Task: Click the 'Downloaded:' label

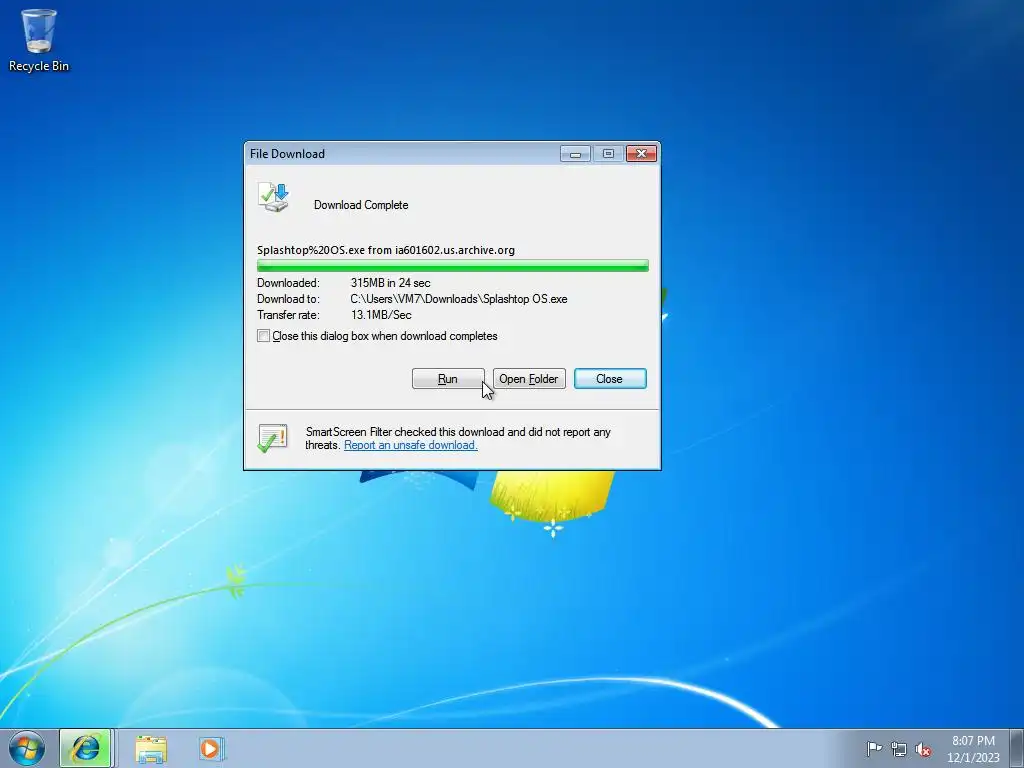Action: coord(289,283)
